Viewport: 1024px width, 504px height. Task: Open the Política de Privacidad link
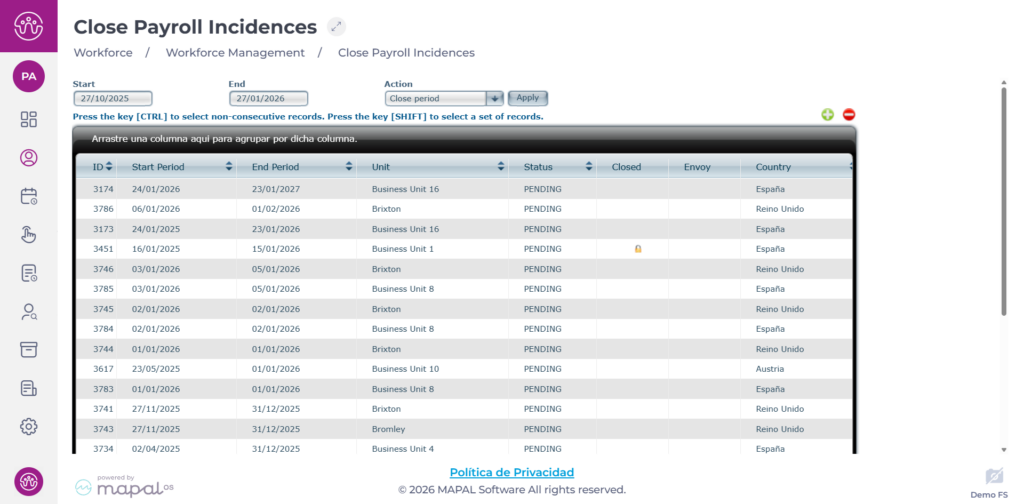coord(512,472)
